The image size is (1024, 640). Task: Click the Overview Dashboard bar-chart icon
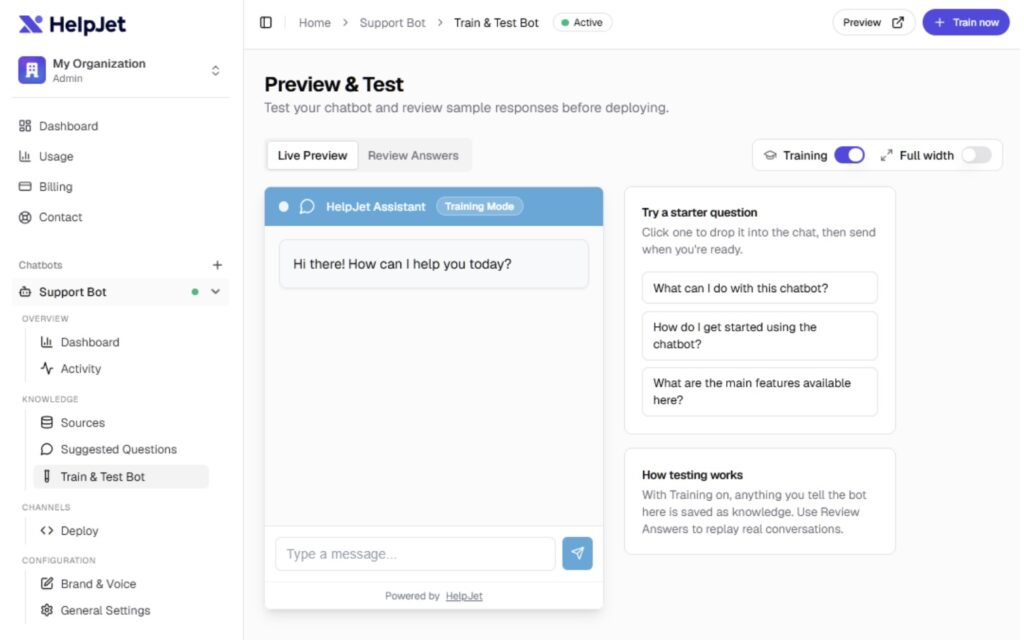(x=46, y=342)
